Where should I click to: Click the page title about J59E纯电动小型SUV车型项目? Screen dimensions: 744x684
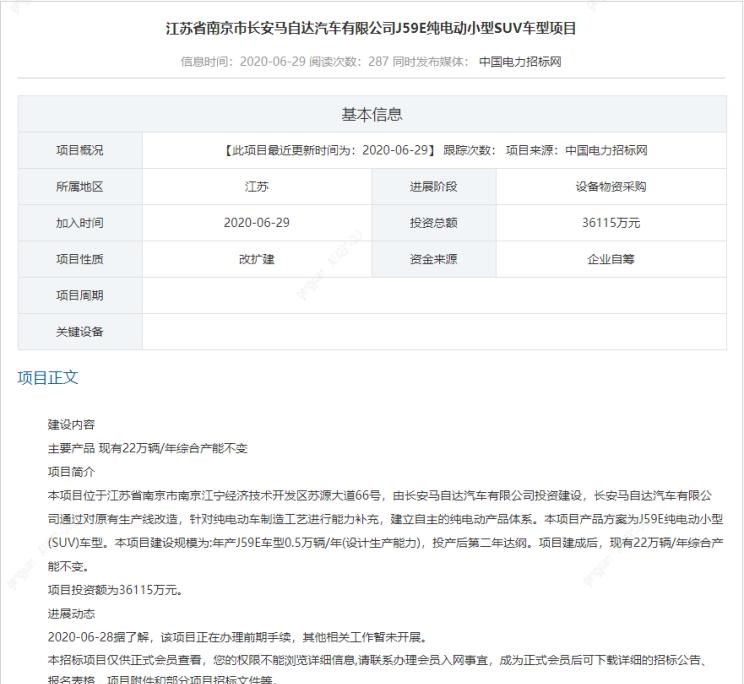[x=371, y=28]
